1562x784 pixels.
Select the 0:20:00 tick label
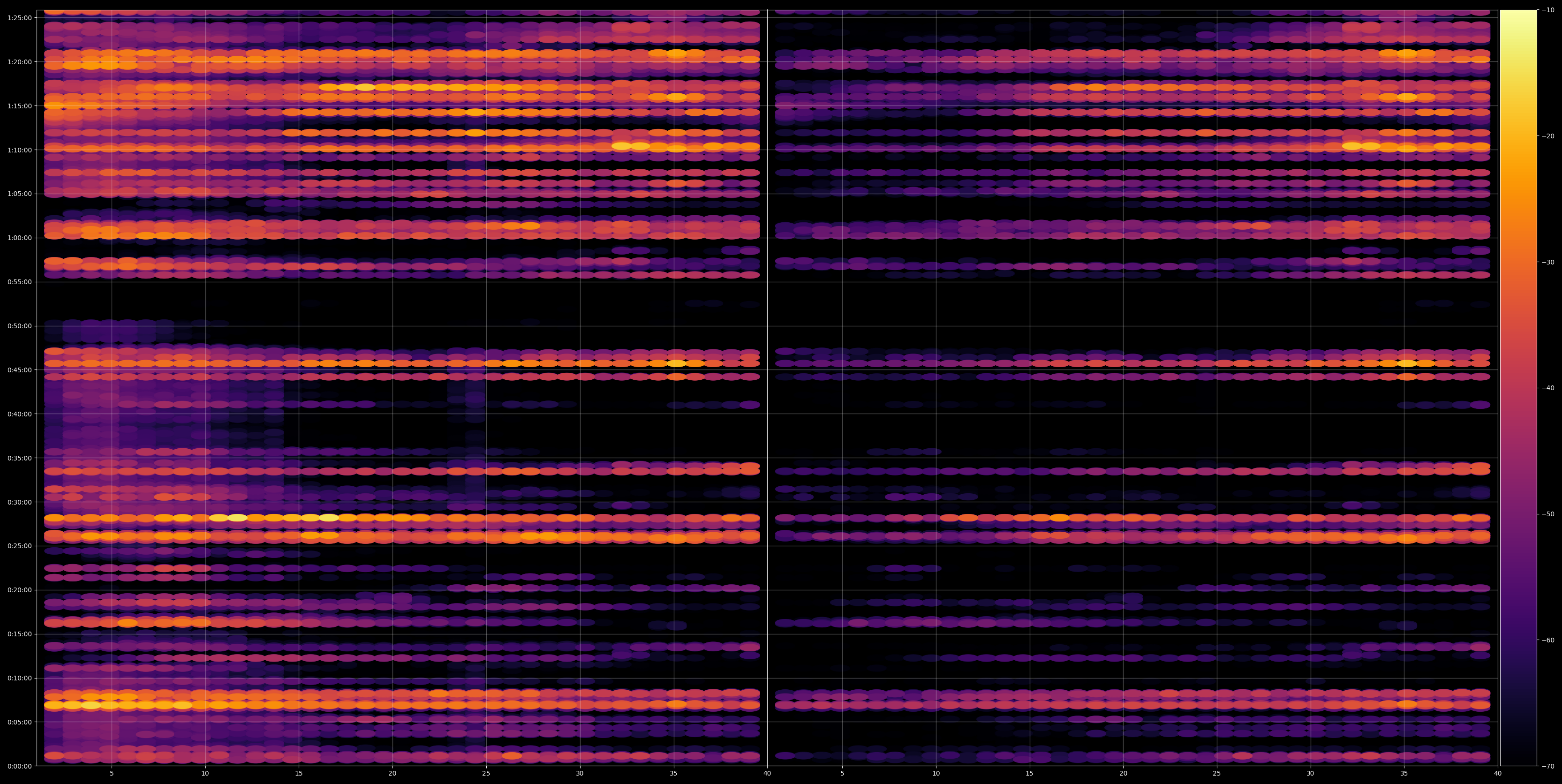pyautogui.click(x=19, y=590)
